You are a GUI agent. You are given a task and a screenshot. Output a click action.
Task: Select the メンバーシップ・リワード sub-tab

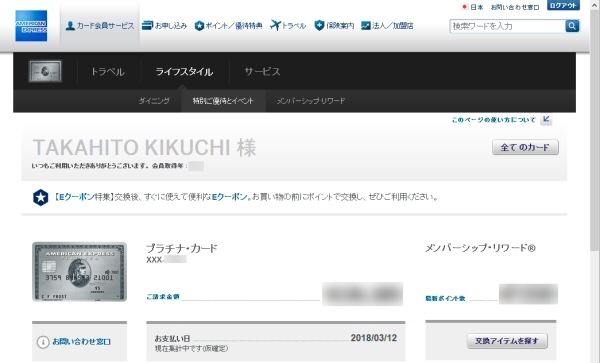point(311,101)
